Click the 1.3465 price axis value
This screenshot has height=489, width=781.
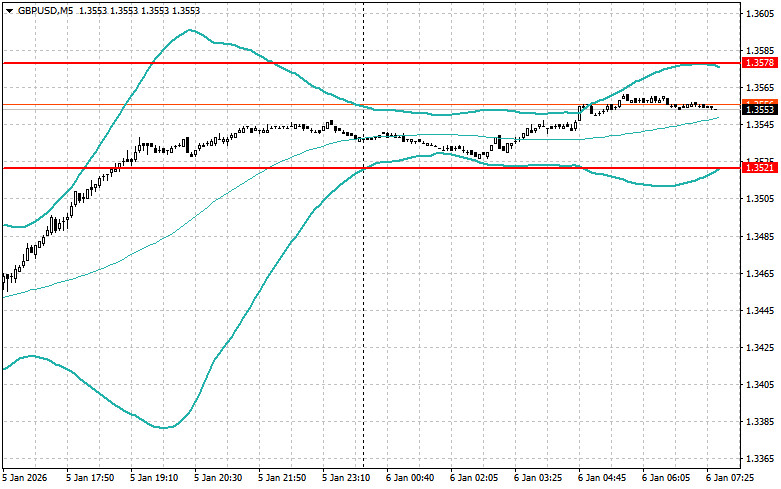click(761, 274)
